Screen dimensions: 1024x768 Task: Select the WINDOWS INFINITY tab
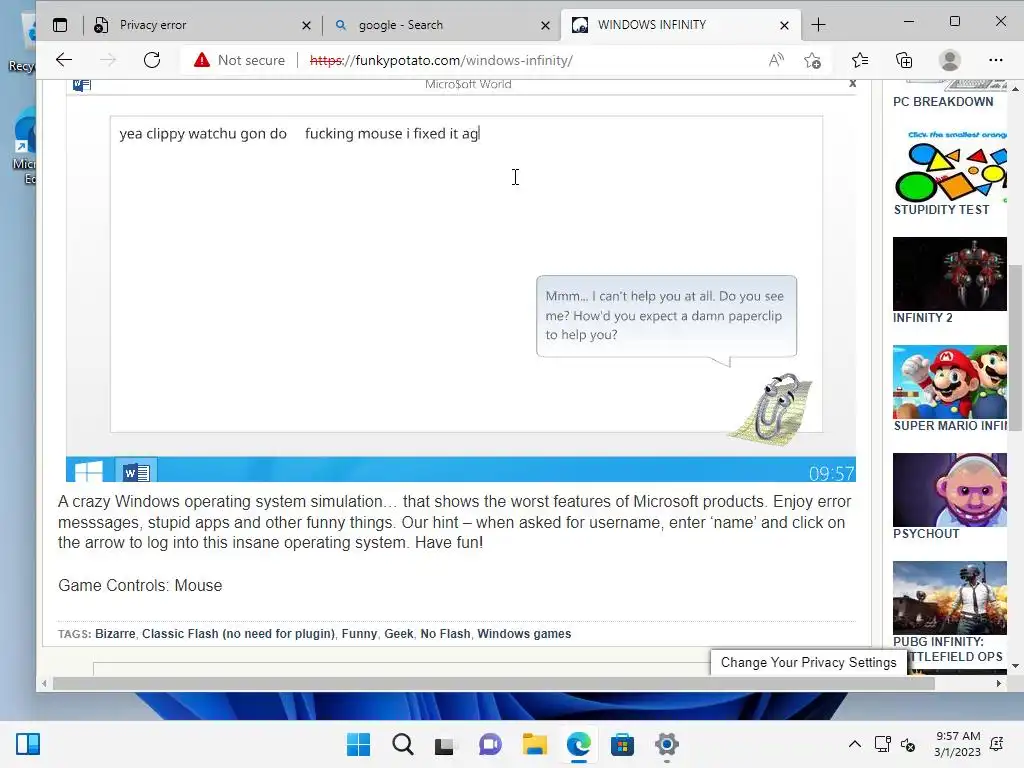[681, 25]
